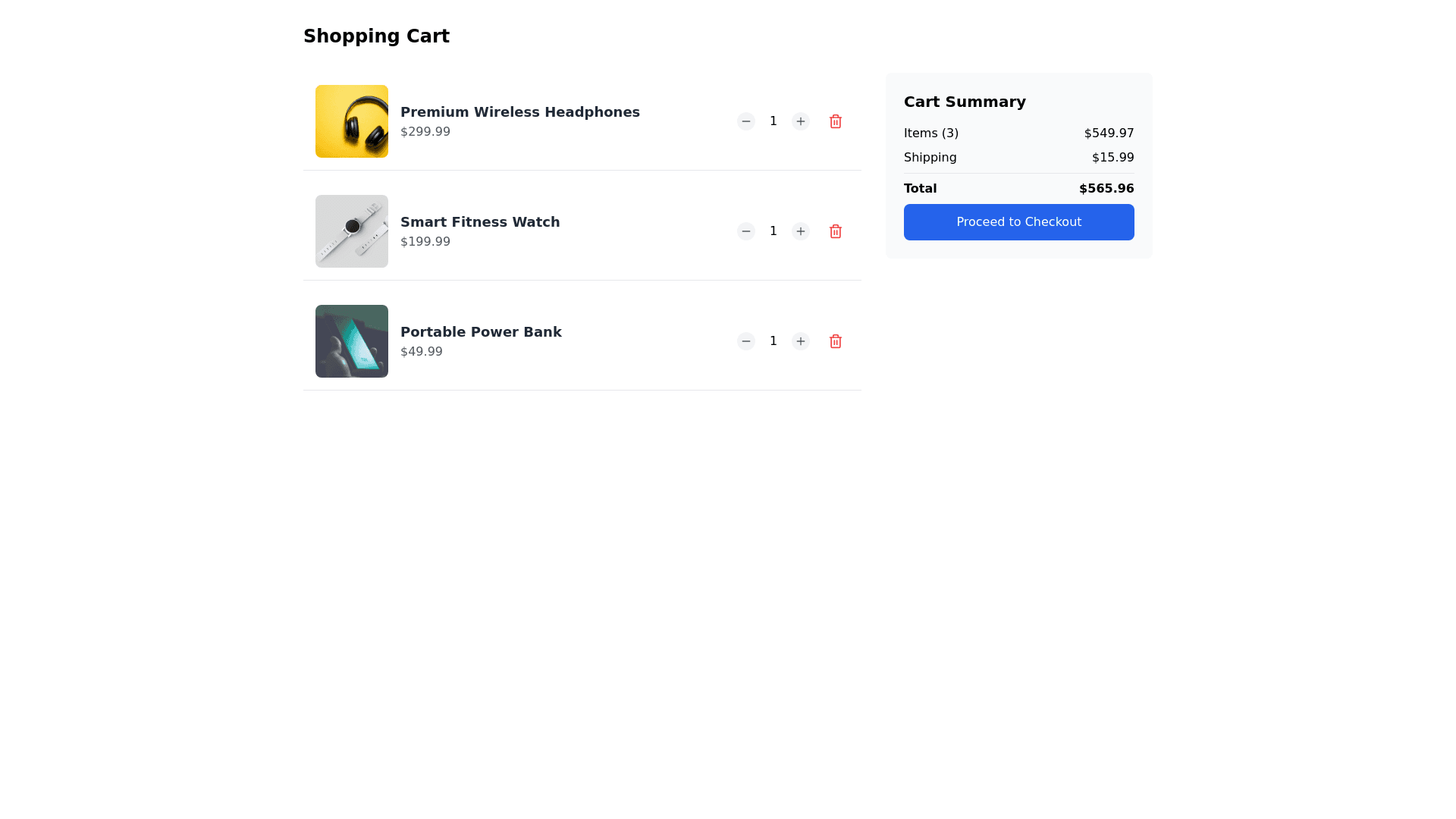The image size is (1456, 819).
Task: Remove Smart Fitness Watch with trash icon
Action: click(836, 231)
